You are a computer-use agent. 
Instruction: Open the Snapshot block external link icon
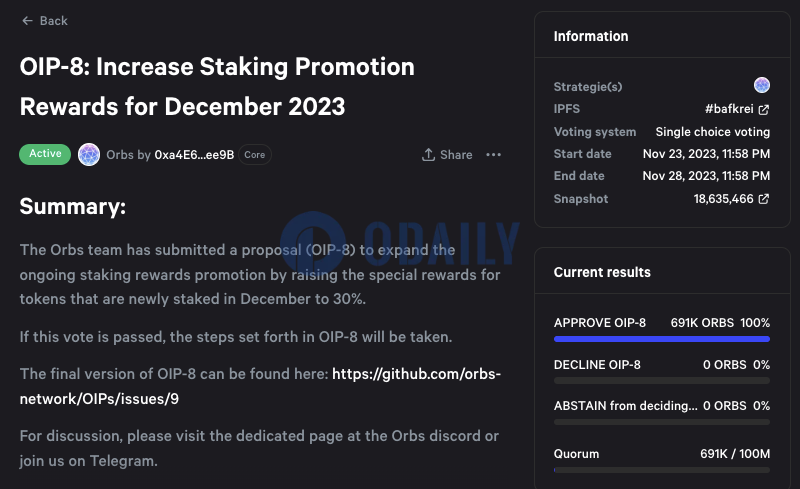[764, 199]
